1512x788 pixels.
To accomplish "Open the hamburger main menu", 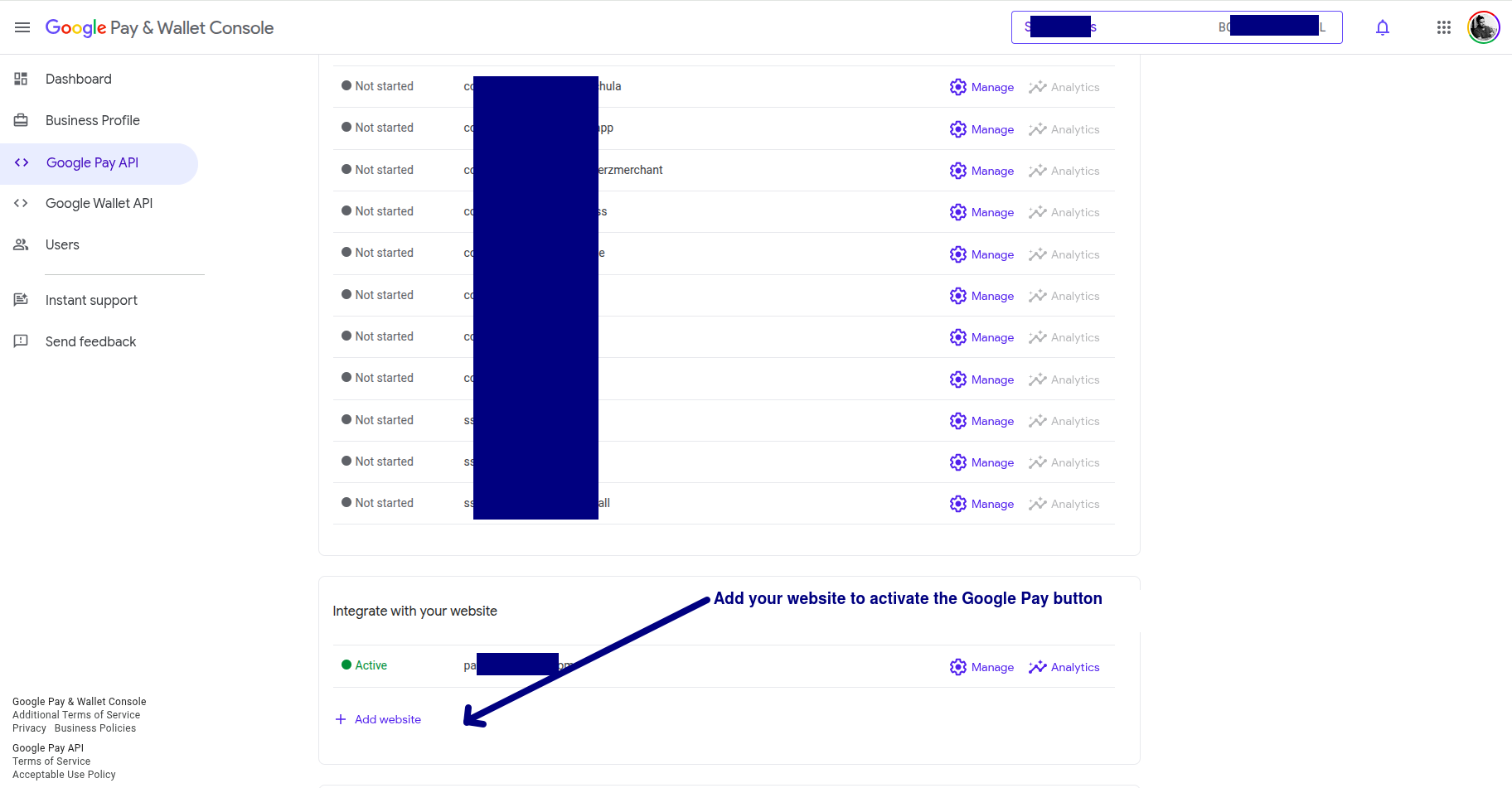I will (x=22, y=27).
